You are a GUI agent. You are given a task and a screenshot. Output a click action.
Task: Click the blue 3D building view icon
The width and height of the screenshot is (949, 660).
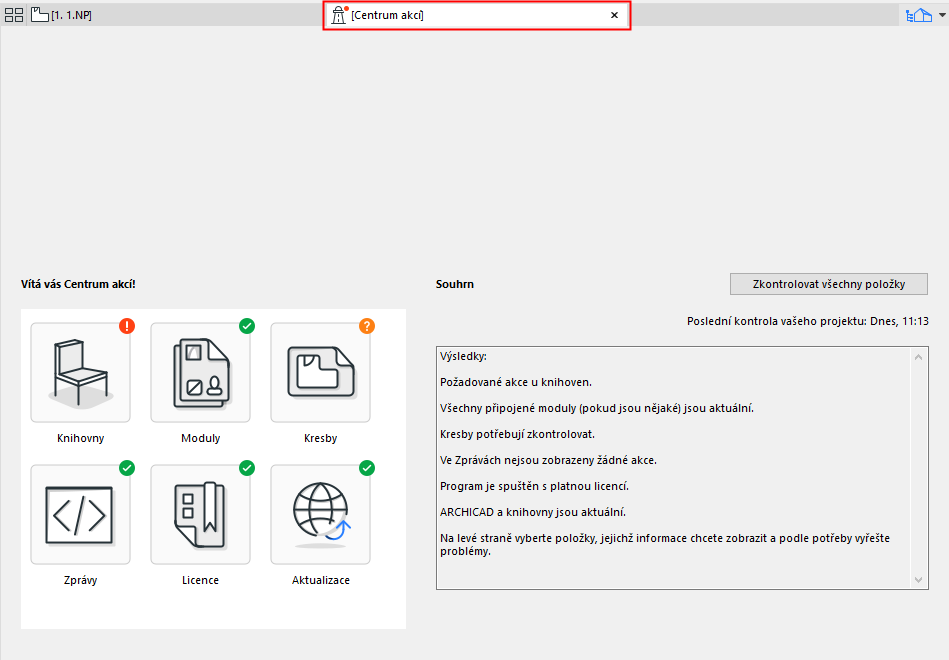coord(919,15)
